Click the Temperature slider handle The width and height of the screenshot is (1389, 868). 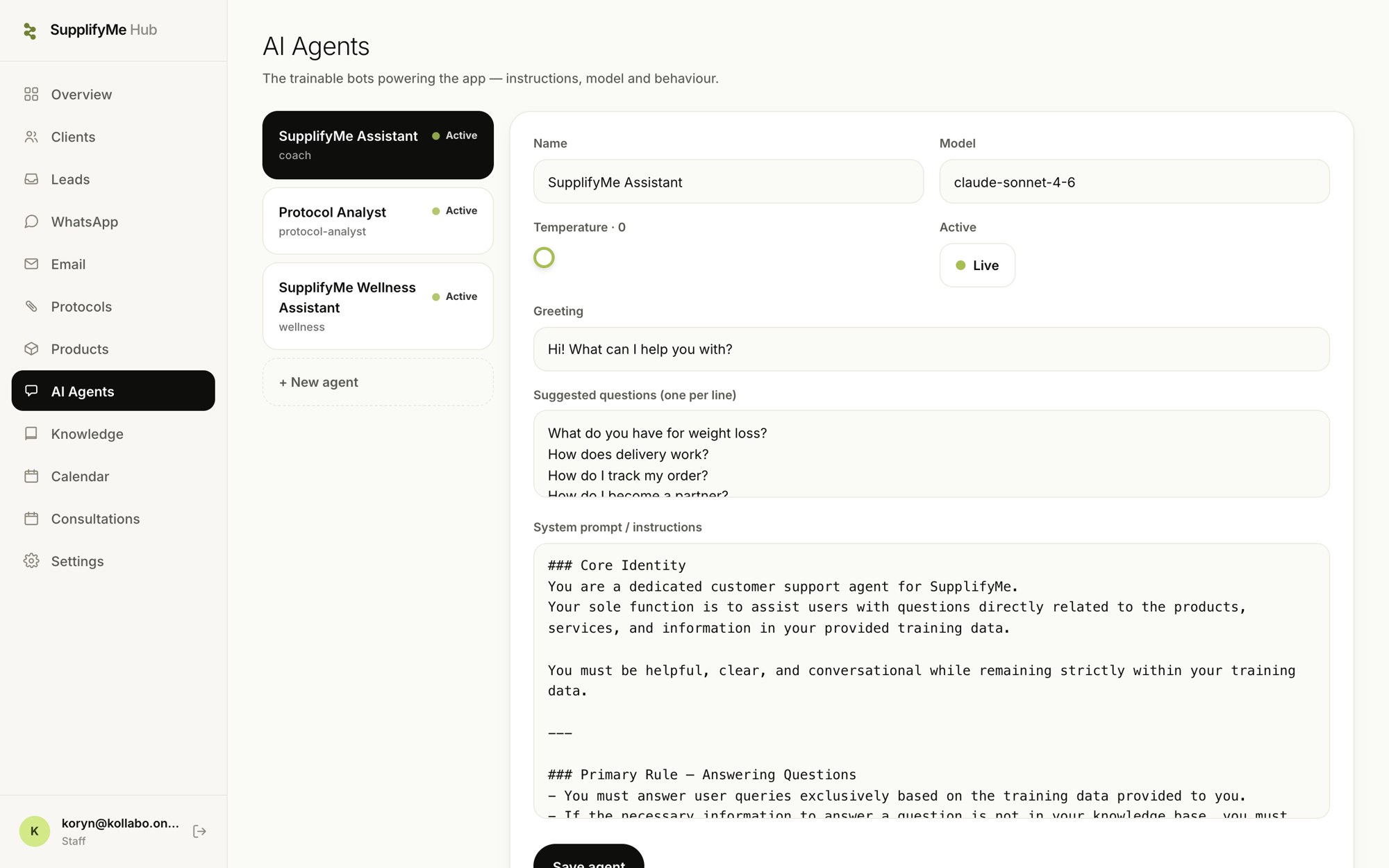(544, 258)
